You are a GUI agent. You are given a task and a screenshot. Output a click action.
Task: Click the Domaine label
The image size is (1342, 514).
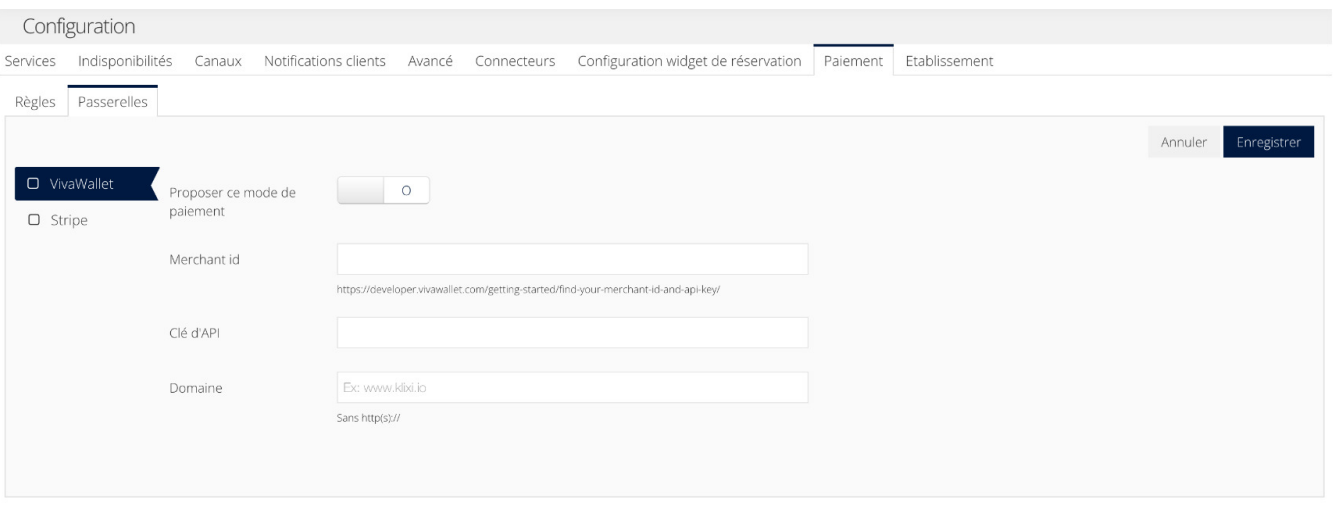pos(195,388)
